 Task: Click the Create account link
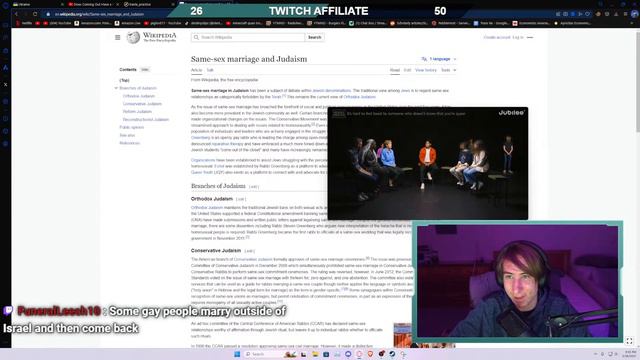(x=497, y=37)
